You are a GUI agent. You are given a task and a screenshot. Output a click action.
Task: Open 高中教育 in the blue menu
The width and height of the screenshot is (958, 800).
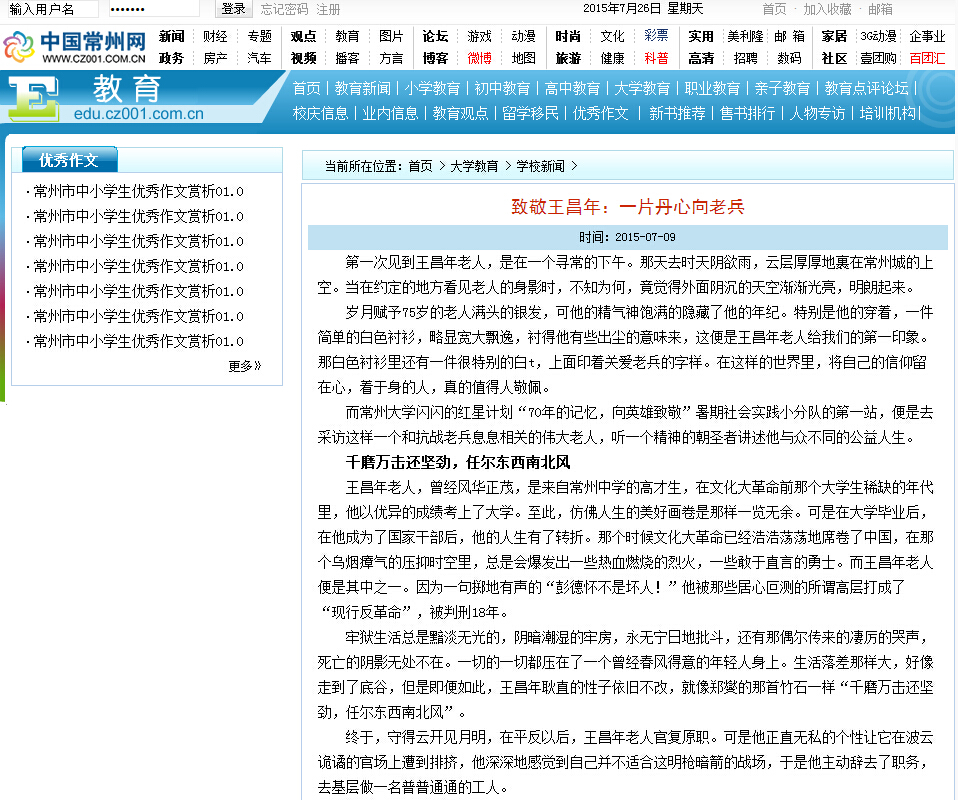(x=572, y=88)
